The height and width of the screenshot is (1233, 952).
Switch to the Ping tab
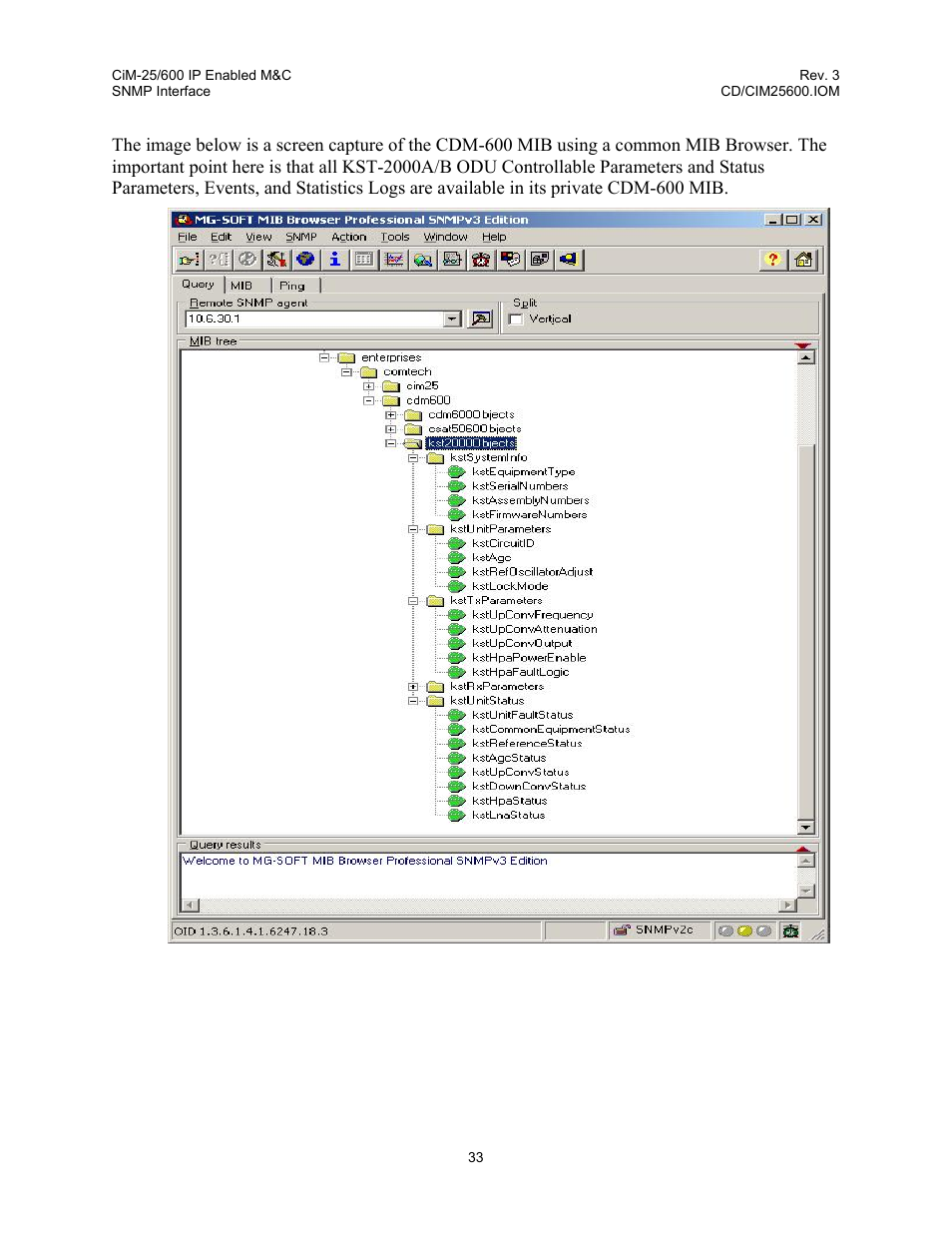click(x=292, y=286)
